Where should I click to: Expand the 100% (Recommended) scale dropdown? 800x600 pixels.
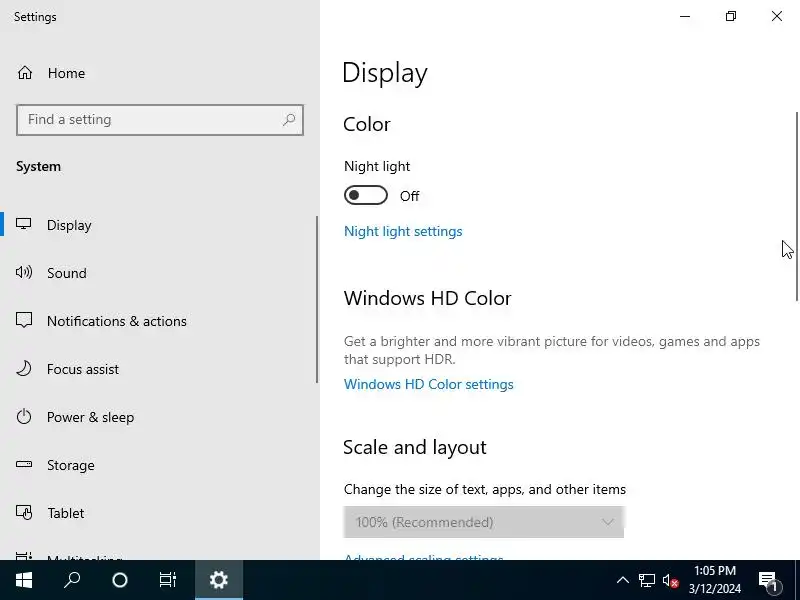(484, 522)
